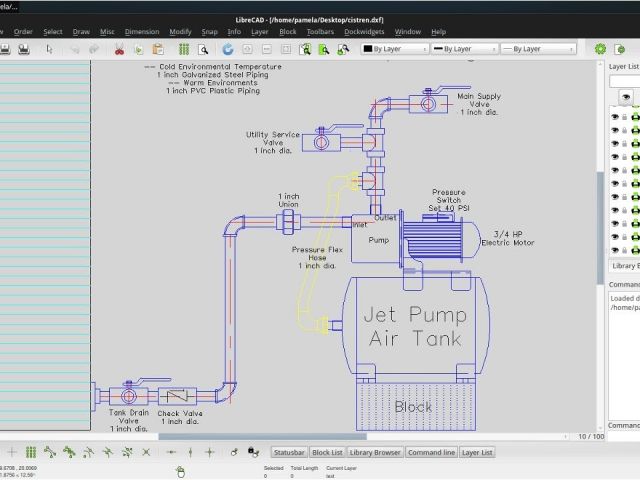The image size is (640, 480).
Task: Open the line width By Layer dropdown
Action: [463, 48]
